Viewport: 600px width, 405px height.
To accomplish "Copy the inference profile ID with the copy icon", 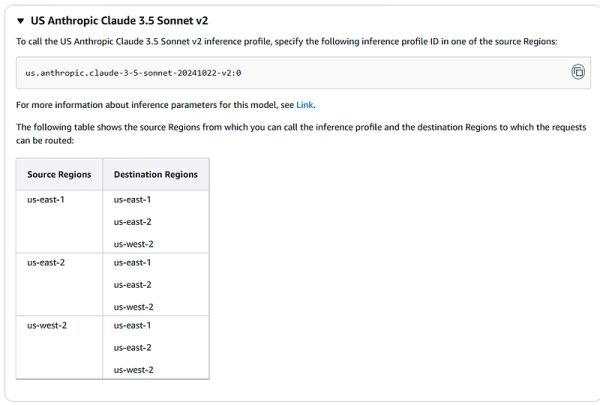I will [577, 72].
